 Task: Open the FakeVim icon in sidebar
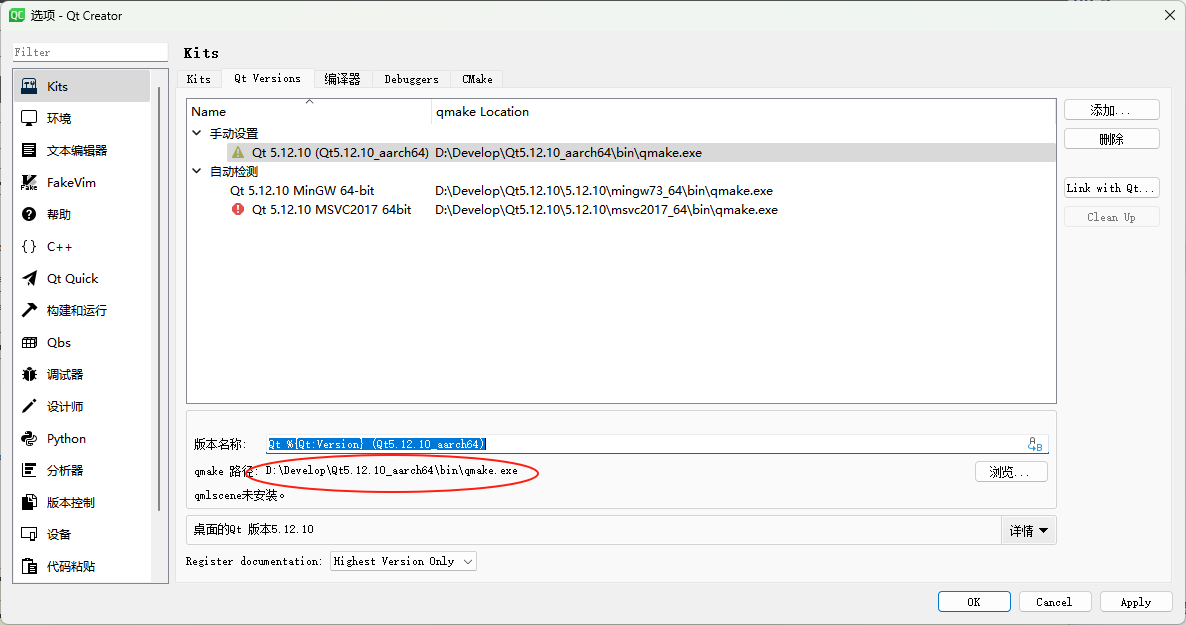(x=29, y=182)
